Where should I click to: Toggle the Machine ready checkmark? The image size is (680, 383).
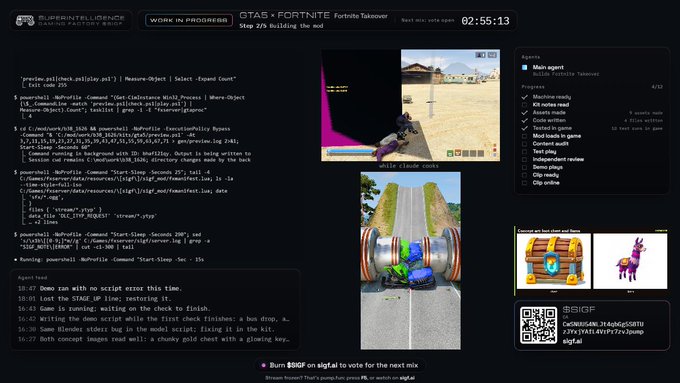524,97
